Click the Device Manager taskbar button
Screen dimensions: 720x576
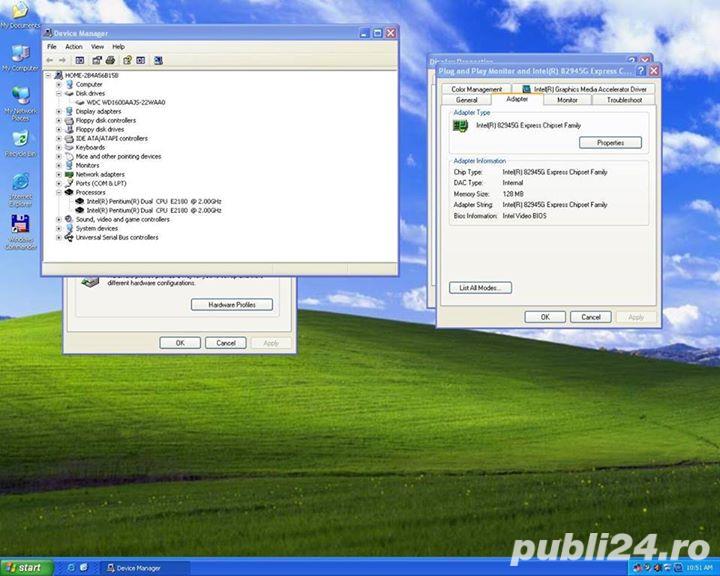(x=145, y=568)
